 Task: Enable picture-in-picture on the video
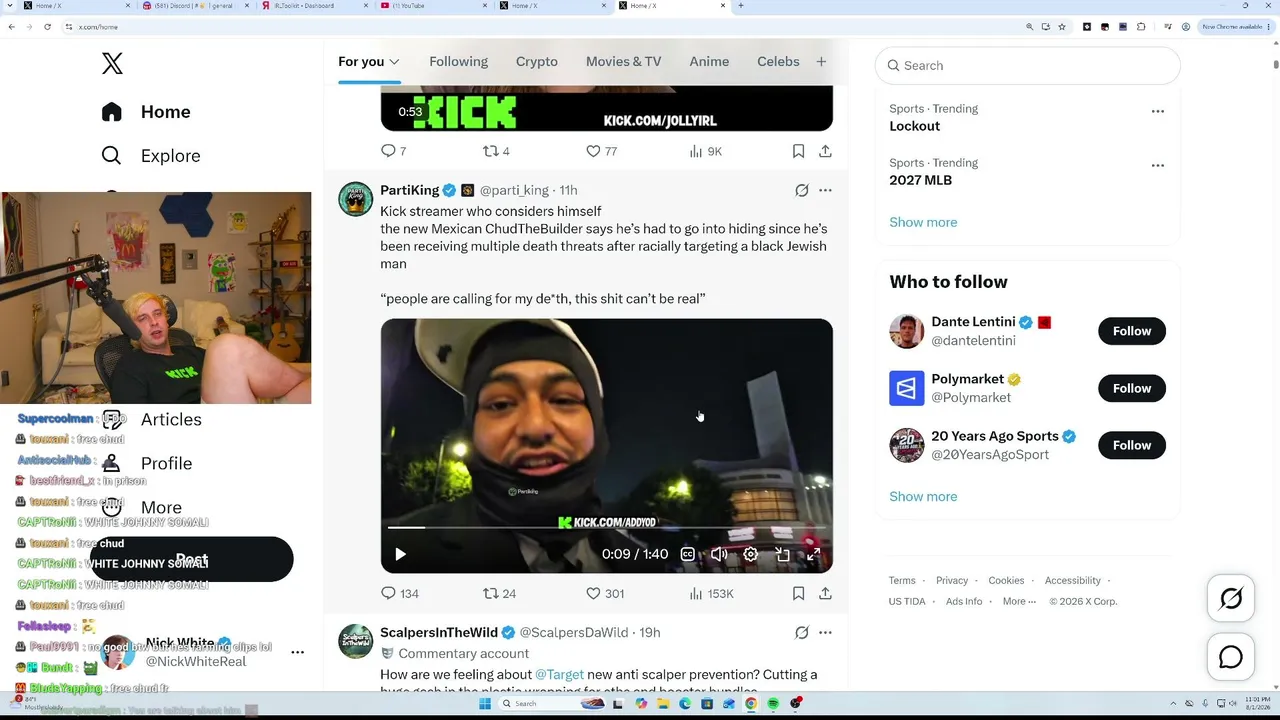tap(783, 554)
